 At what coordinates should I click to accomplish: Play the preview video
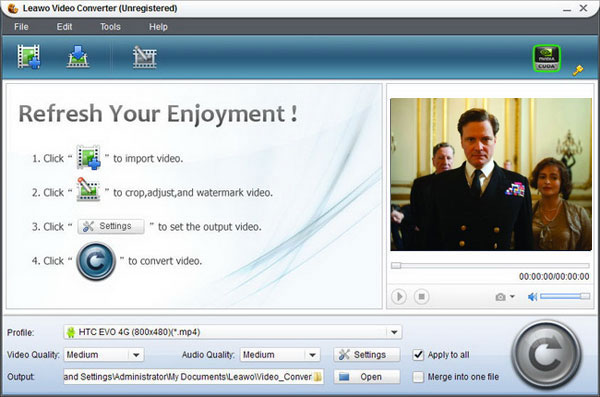pos(399,297)
